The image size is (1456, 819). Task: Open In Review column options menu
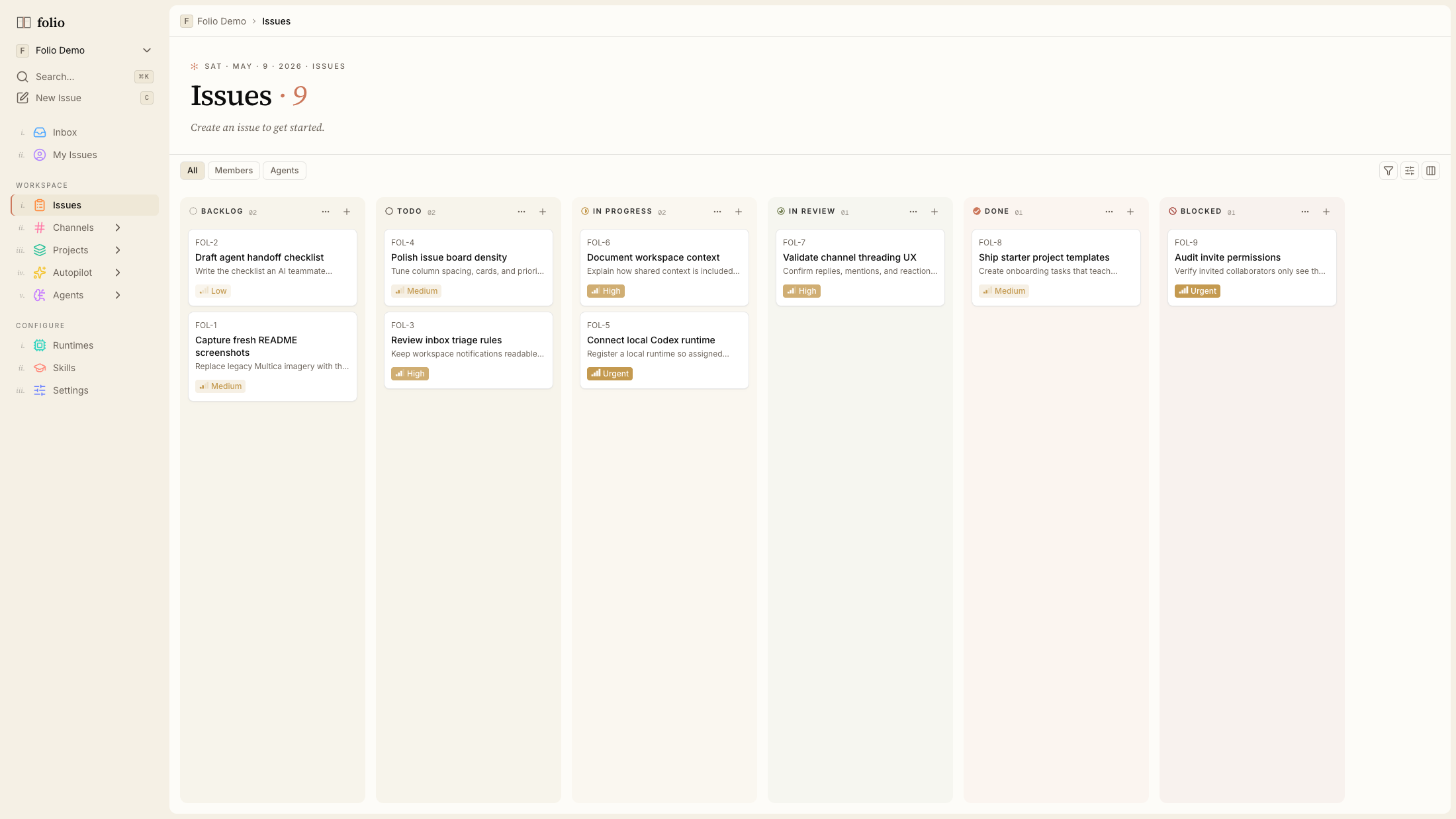(x=913, y=212)
